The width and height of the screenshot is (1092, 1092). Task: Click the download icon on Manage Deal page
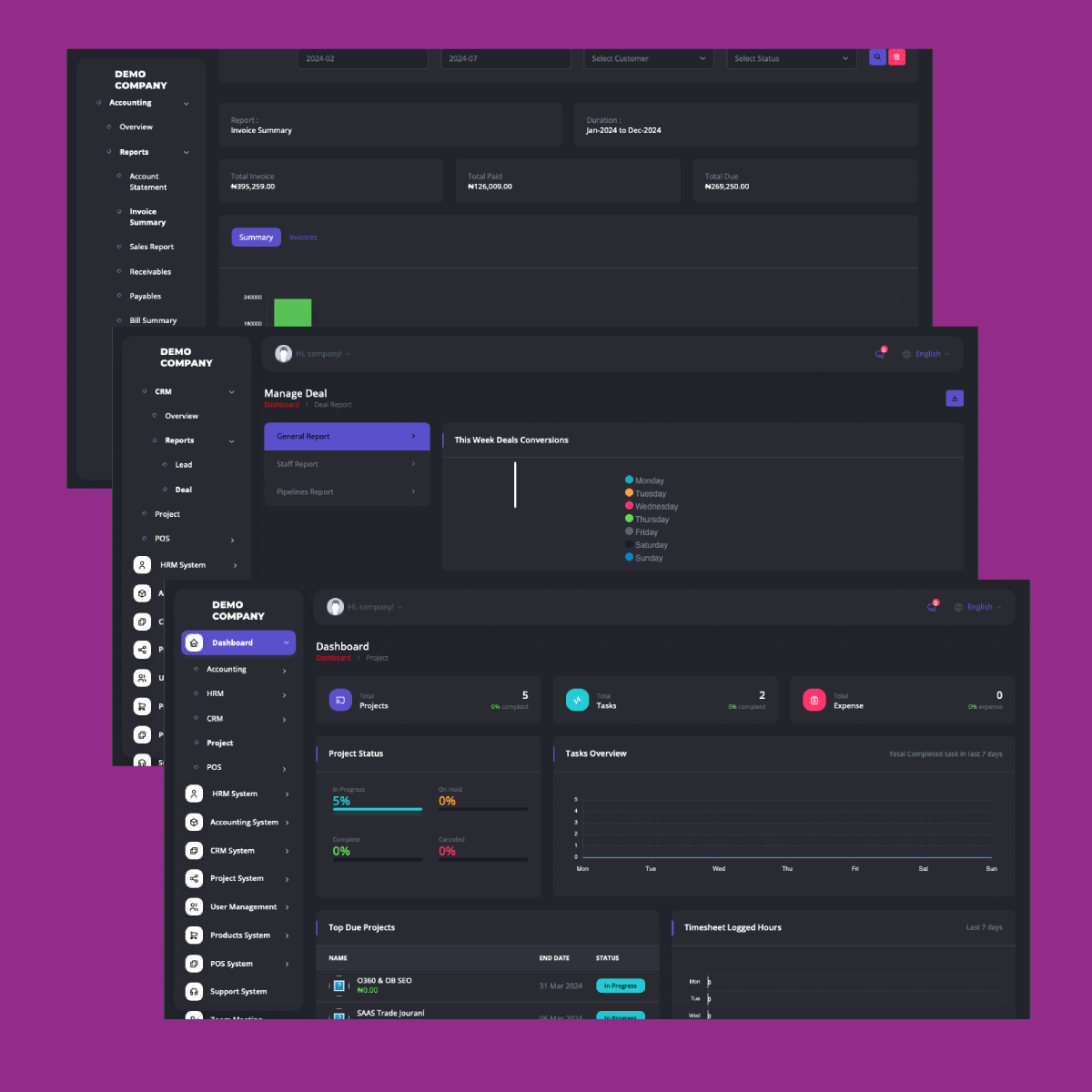coord(954,398)
